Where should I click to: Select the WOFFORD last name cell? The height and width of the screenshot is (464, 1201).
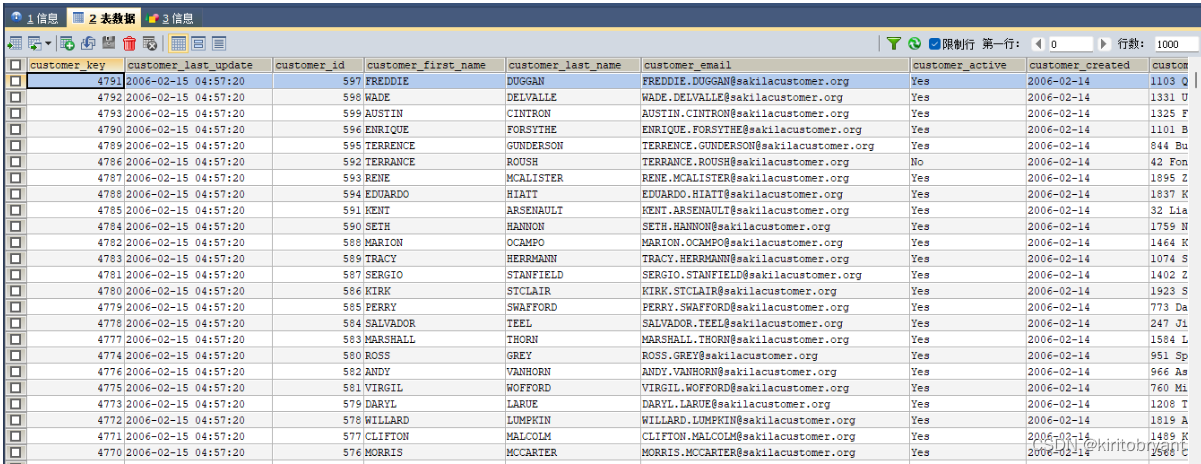coord(573,387)
